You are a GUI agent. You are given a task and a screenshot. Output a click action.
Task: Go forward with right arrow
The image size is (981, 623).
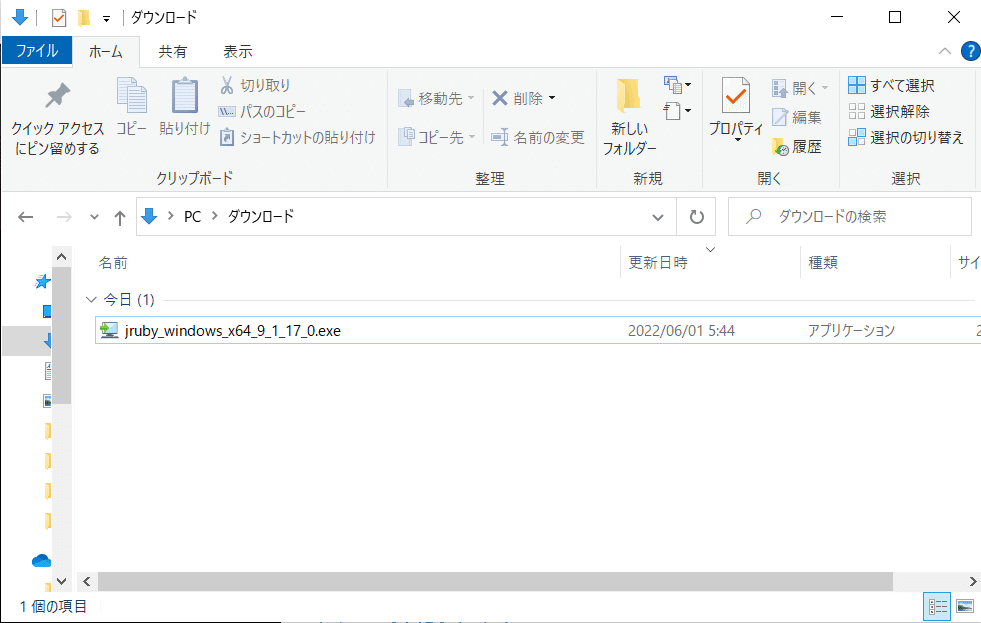64,217
